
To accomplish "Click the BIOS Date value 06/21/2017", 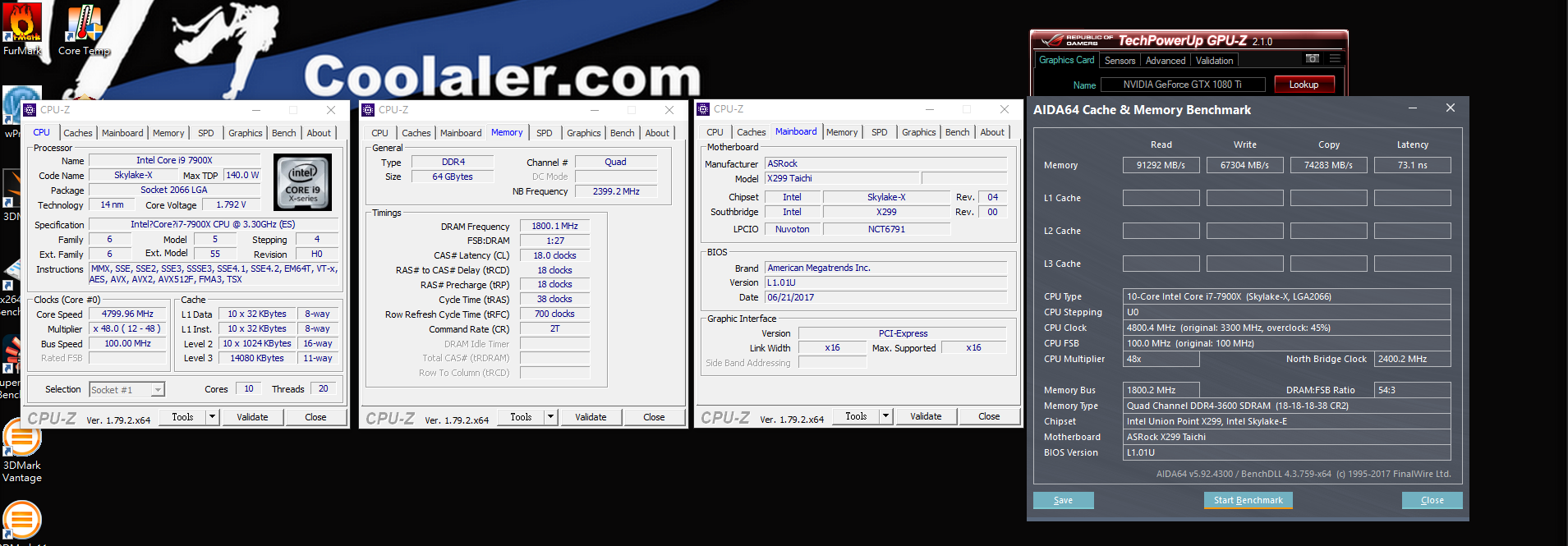I will [x=885, y=297].
